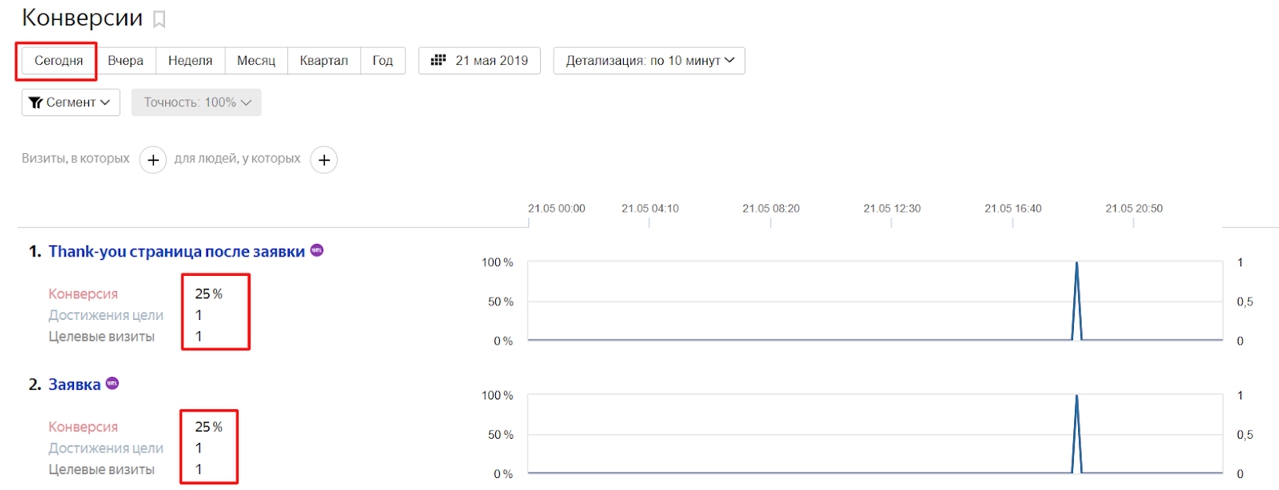Open the Thank-you страница после заявки goal link
This screenshot has width=1279, height=490.
pyautogui.click(x=176, y=252)
